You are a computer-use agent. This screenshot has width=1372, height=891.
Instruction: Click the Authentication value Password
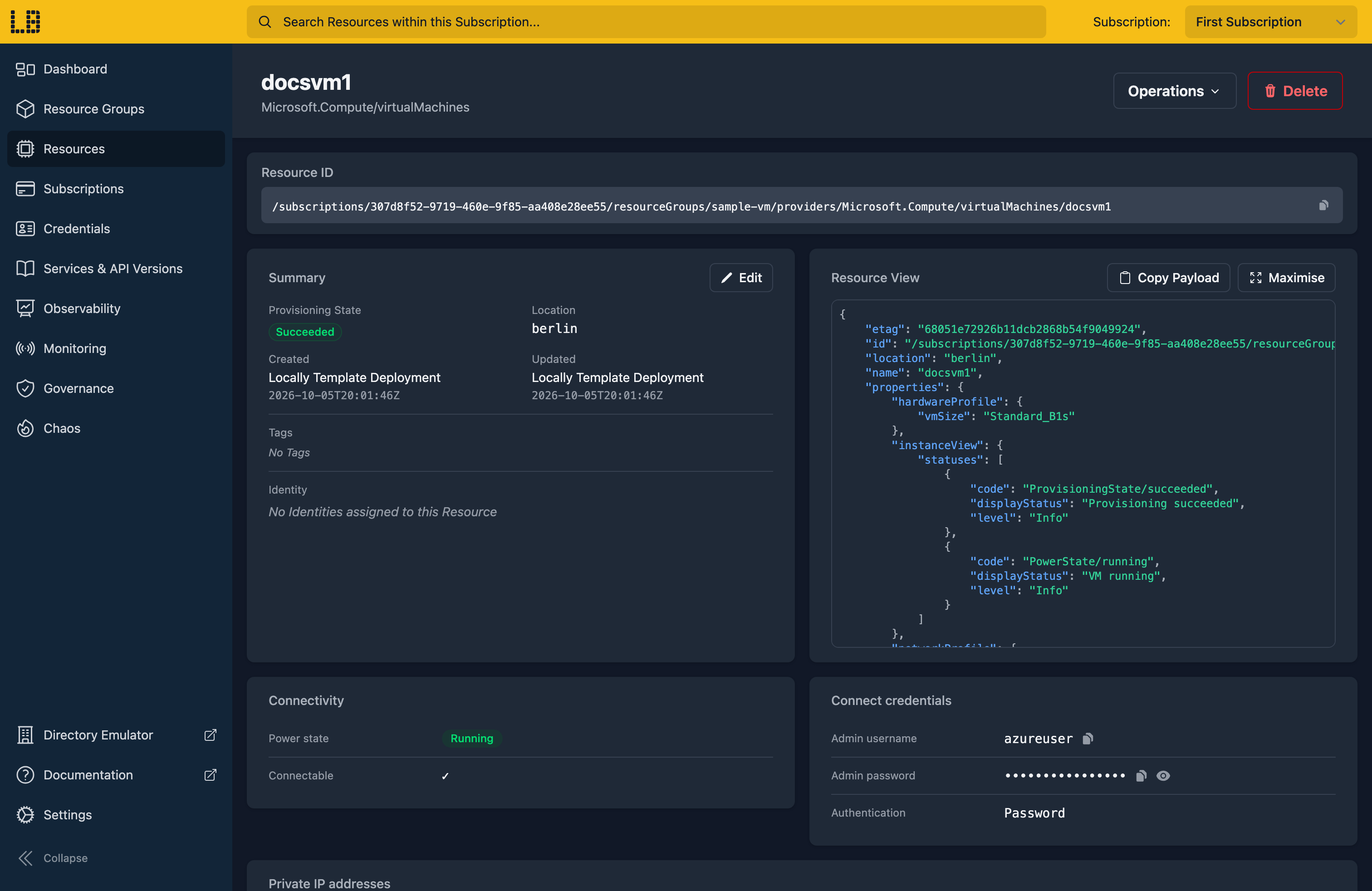[1034, 813]
